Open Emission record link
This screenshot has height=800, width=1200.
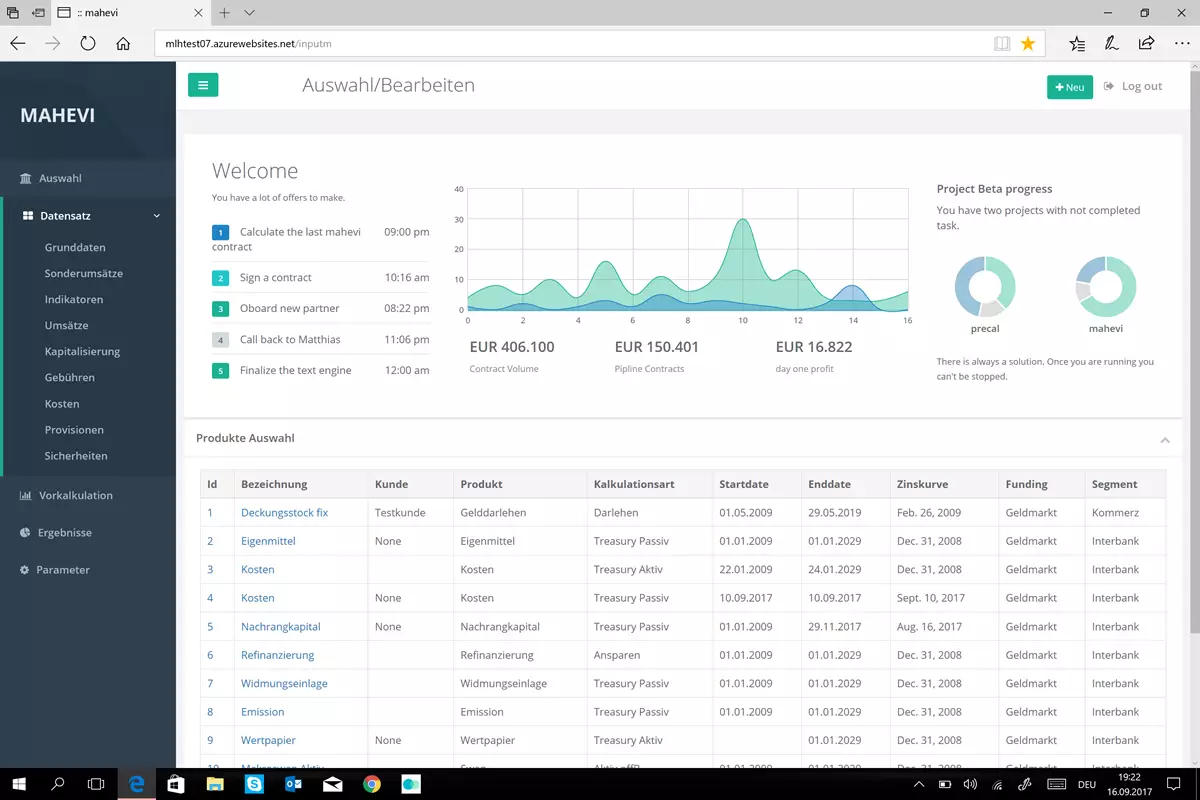tap(263, 712)
